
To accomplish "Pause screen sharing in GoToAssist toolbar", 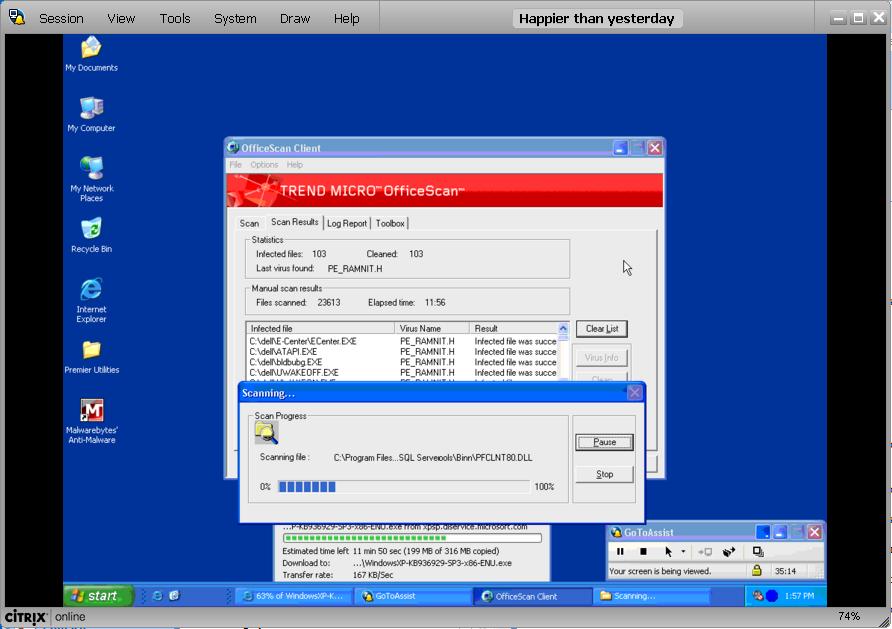I will coord(620,551).
